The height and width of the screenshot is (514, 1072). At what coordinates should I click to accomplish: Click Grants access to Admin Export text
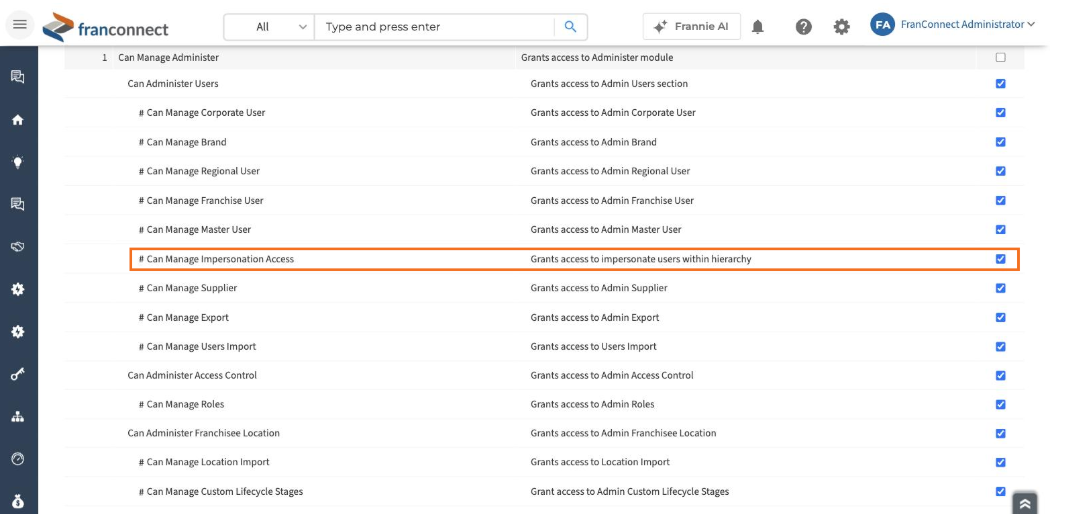point(595,317)
